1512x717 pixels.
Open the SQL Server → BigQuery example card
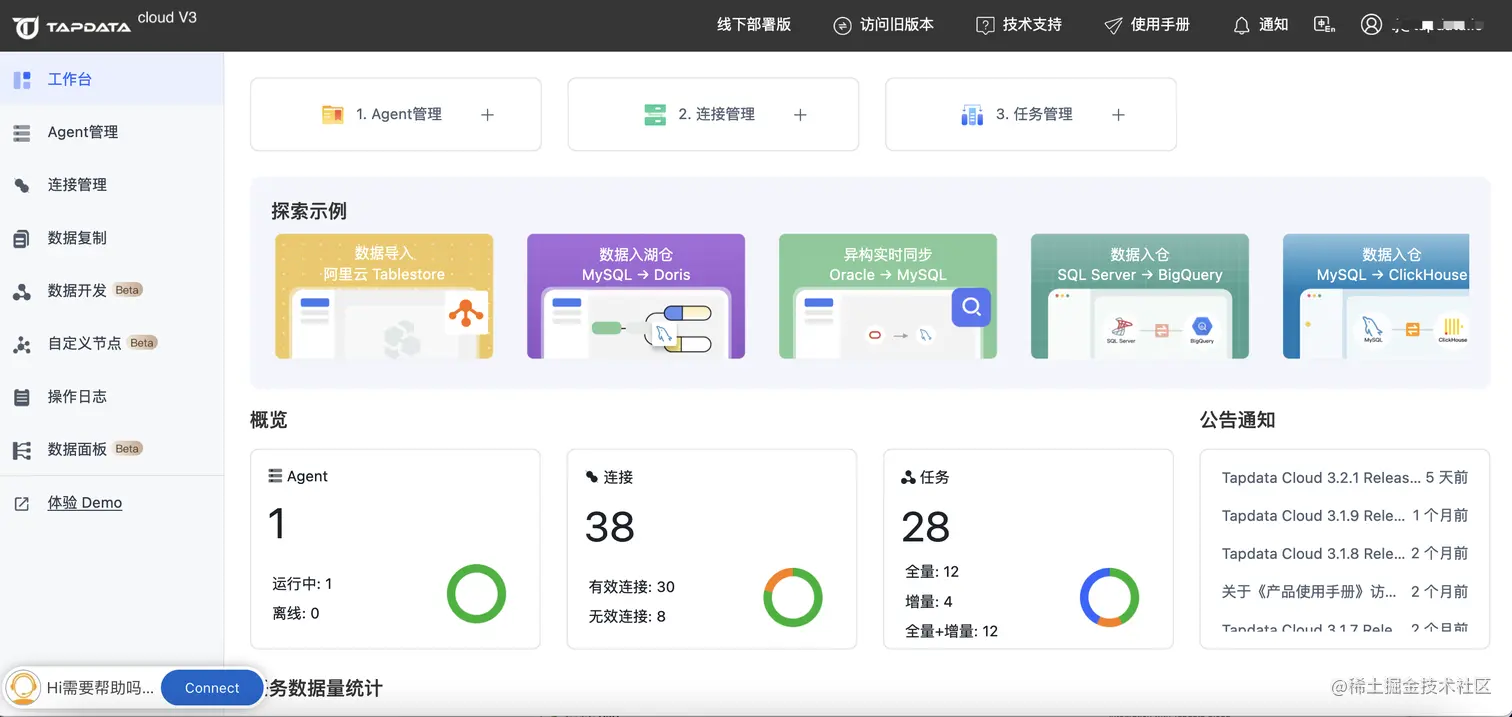pyautogui.click(x=1140, y=296)
